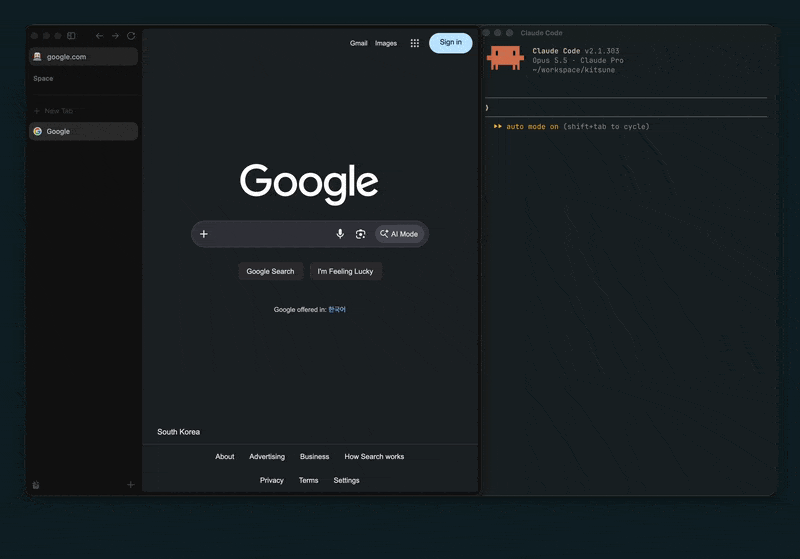Click the Space label in sidebar
This screenshot has width=800, height=559.
43,79
